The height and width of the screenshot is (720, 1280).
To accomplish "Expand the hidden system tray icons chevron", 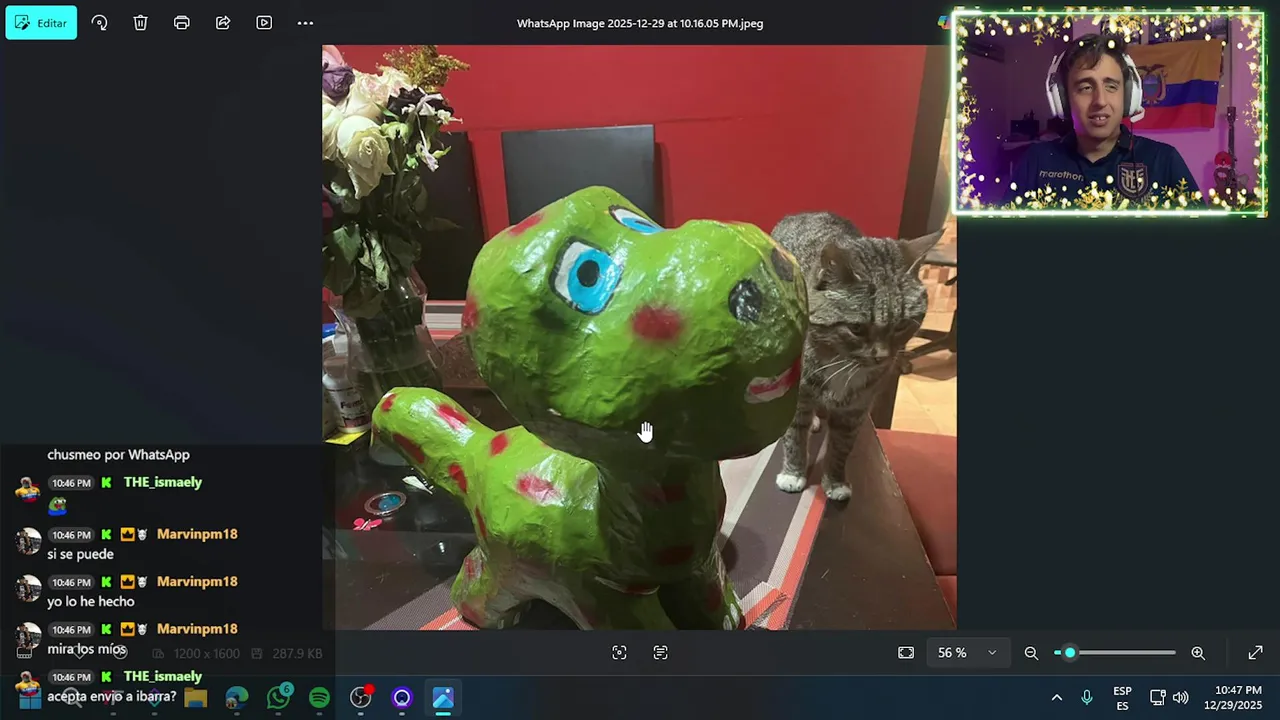I will click(x=1056, y=697).
